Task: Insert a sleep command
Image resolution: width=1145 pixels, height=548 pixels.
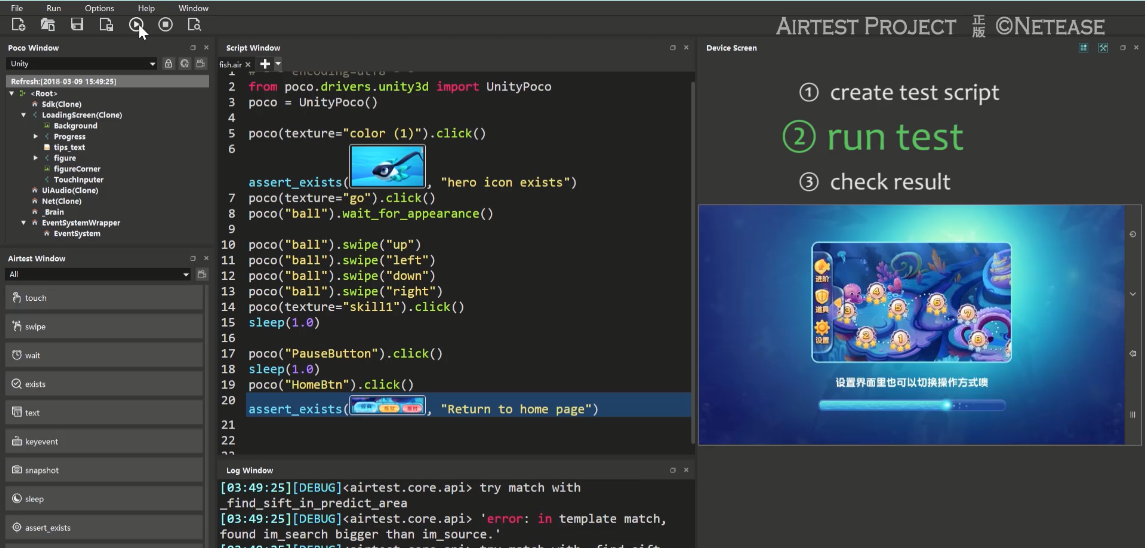Action: (104, 499)
